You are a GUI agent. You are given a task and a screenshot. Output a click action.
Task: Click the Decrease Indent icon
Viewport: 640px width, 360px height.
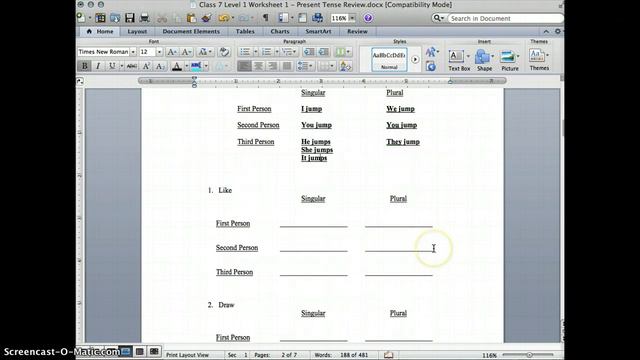click(x=309, y=52)
